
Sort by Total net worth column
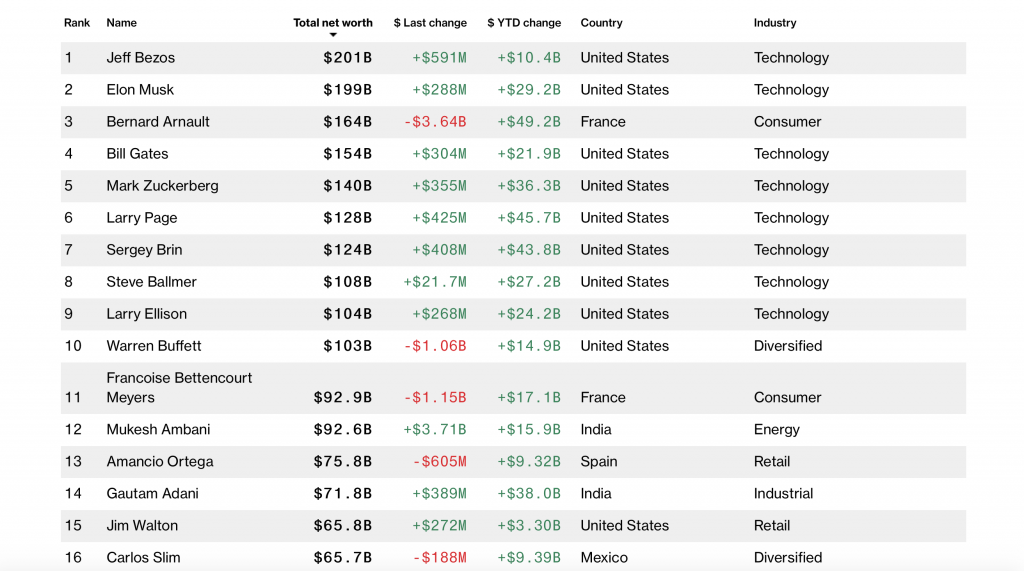(332, 22)
